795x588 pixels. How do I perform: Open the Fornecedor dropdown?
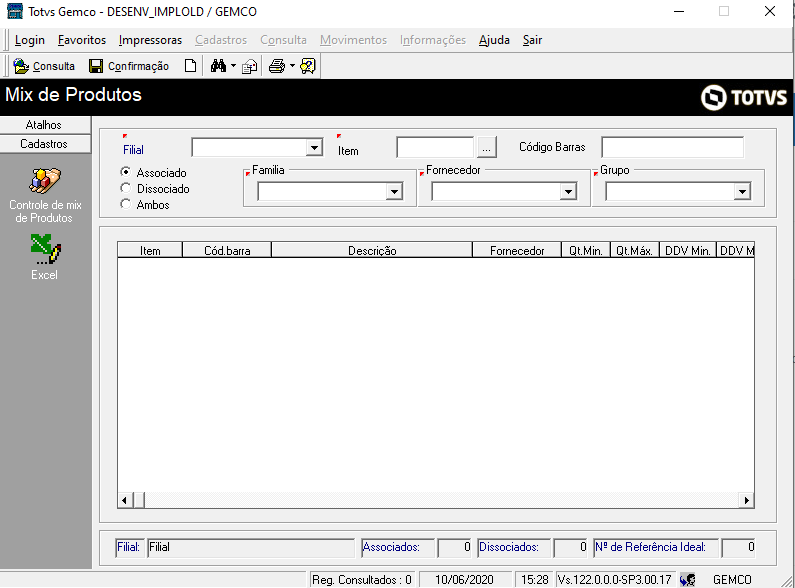568,192
